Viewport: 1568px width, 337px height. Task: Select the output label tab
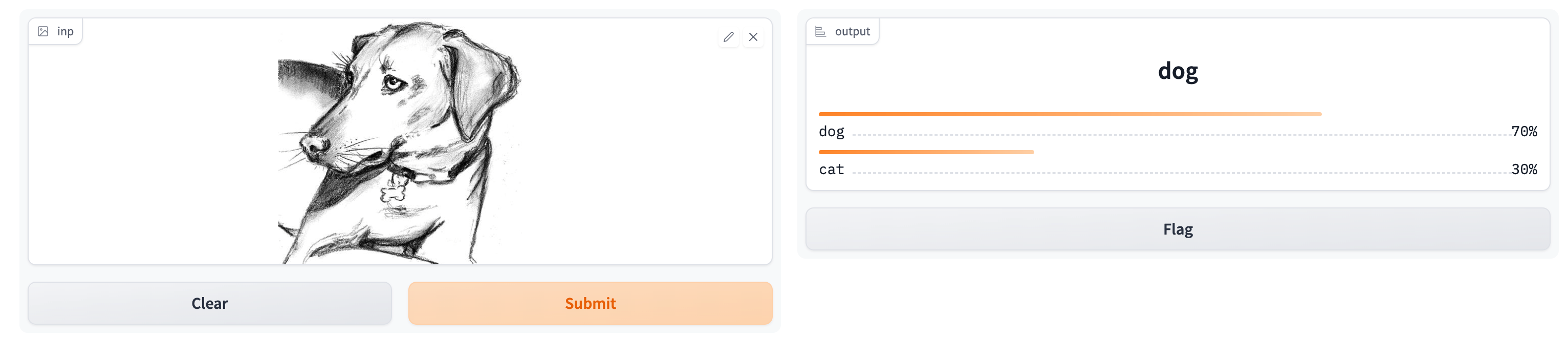(842, 32)
